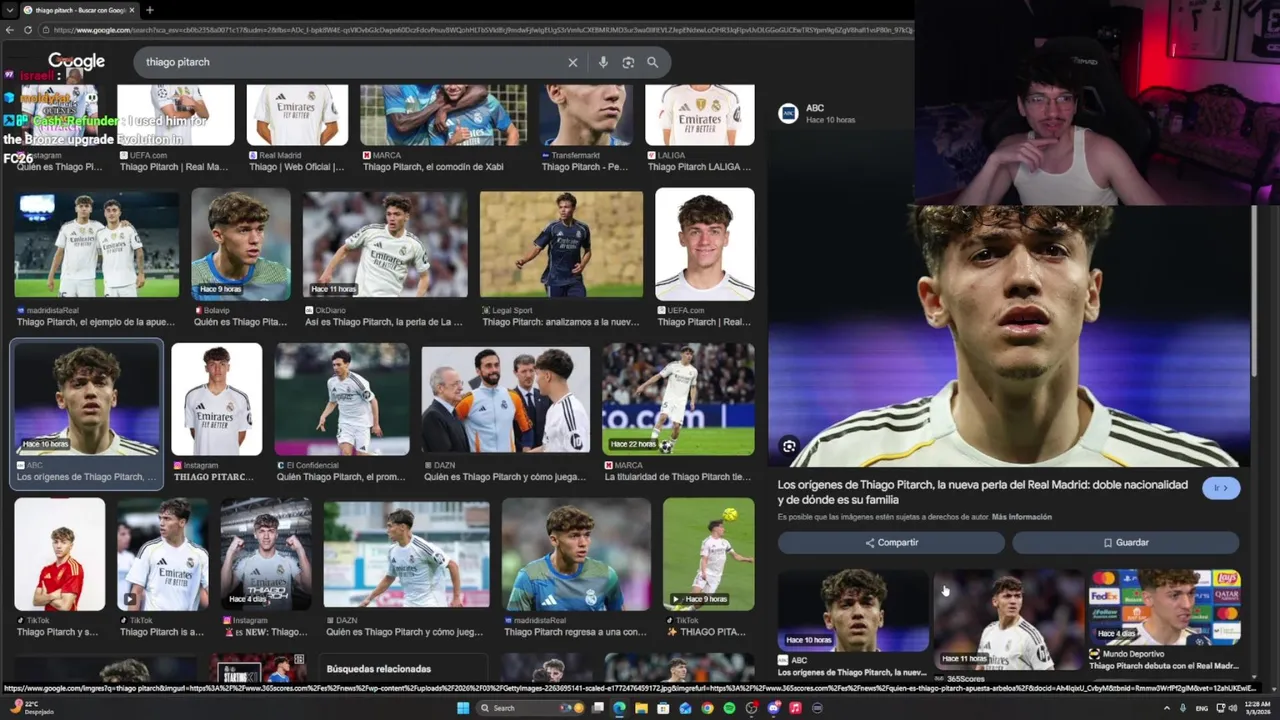Viewport: 1280px width, 720px height.
Task: Open the TikTok red-shirt thumbnail
Action: [x=60, y=554]
